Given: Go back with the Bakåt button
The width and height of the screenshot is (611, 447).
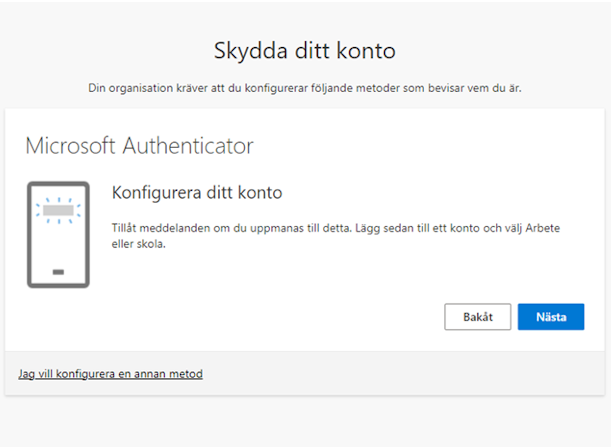Looking at the screenshot, I should [477, 317].
